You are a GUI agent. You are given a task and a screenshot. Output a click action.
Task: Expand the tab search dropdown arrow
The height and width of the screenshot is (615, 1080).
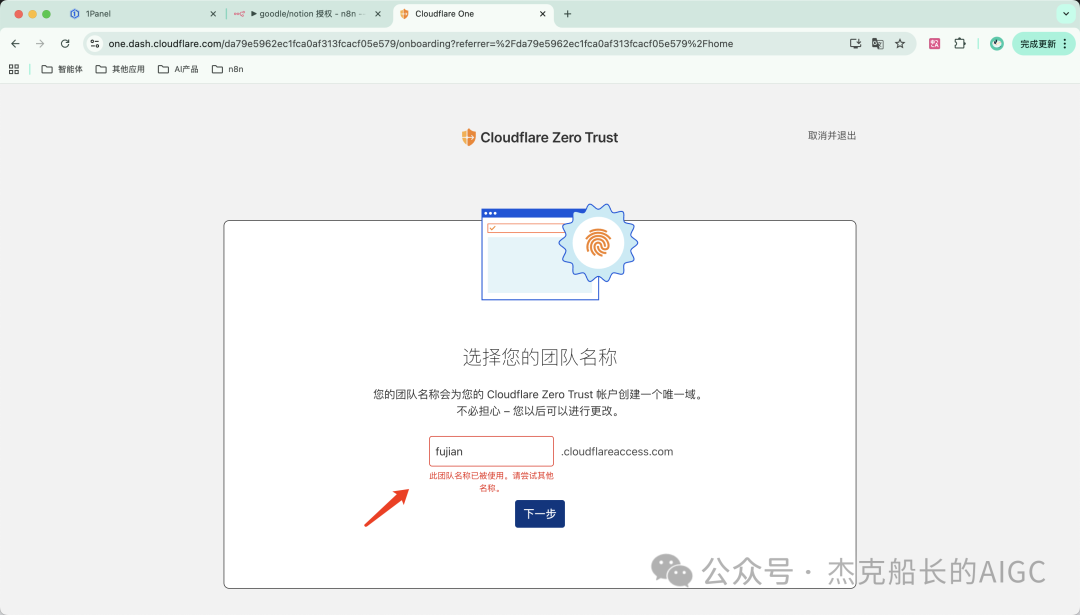point(1066,14)
